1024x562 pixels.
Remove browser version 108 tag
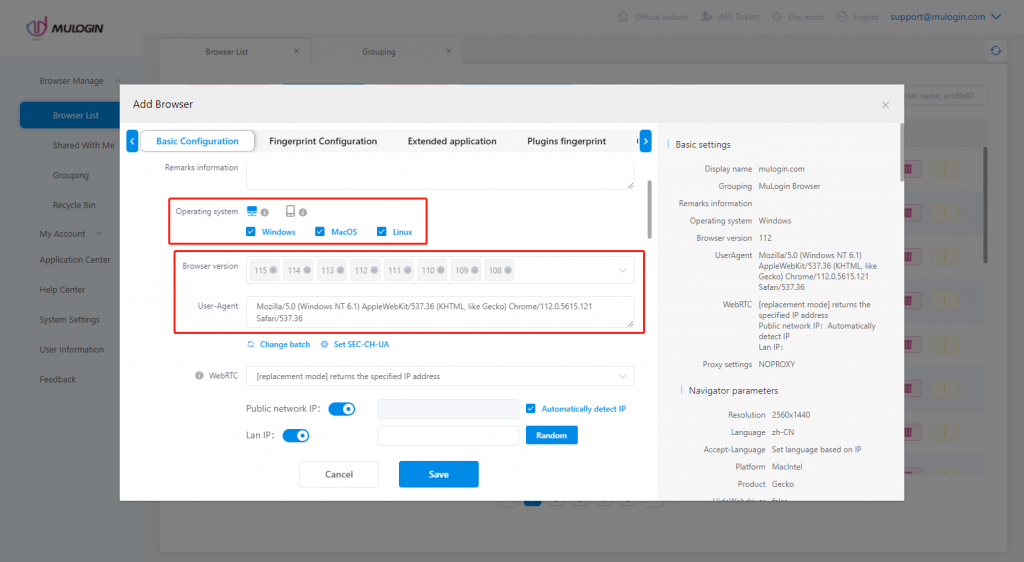(x=508, y=270)
